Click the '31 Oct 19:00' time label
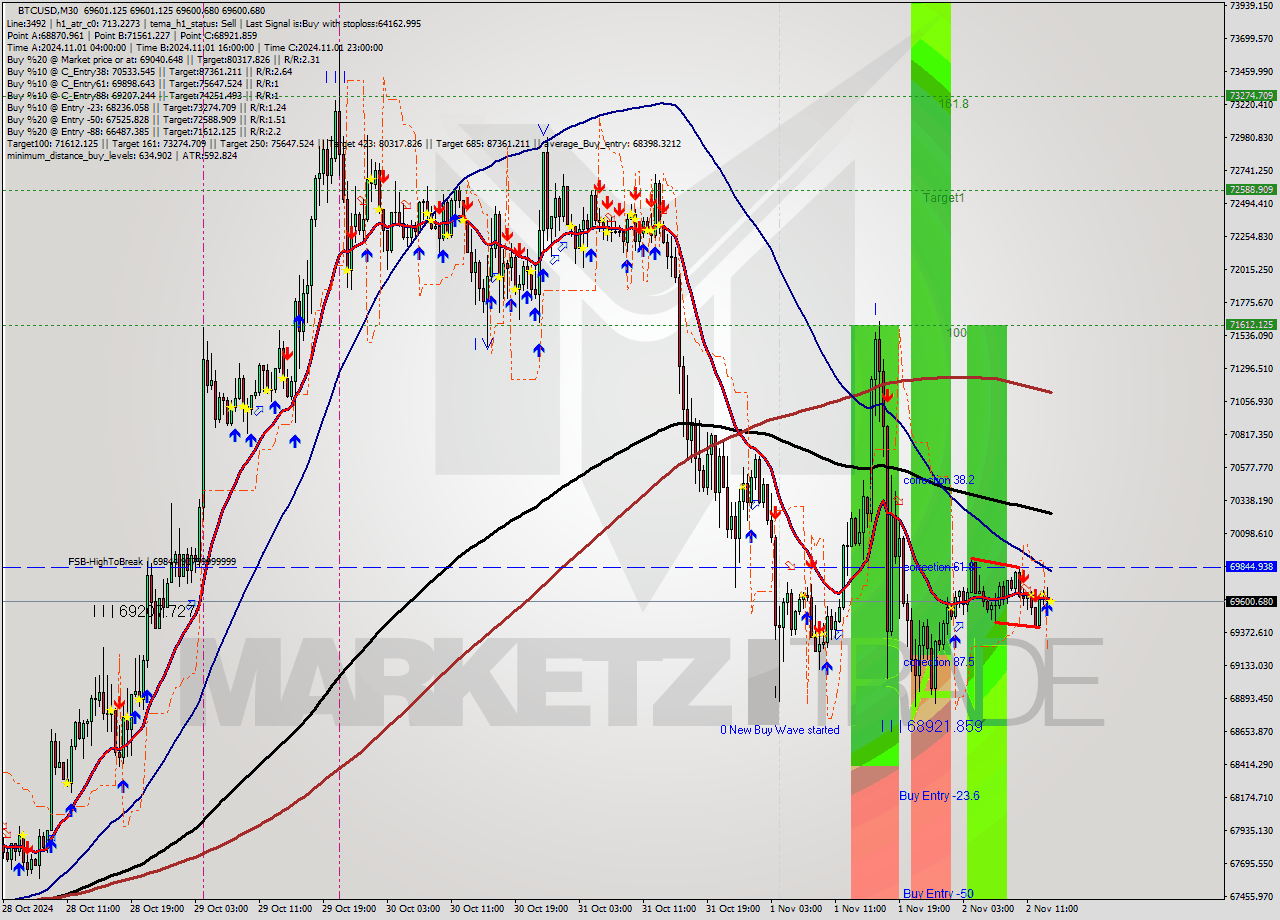 pos(733,909)
